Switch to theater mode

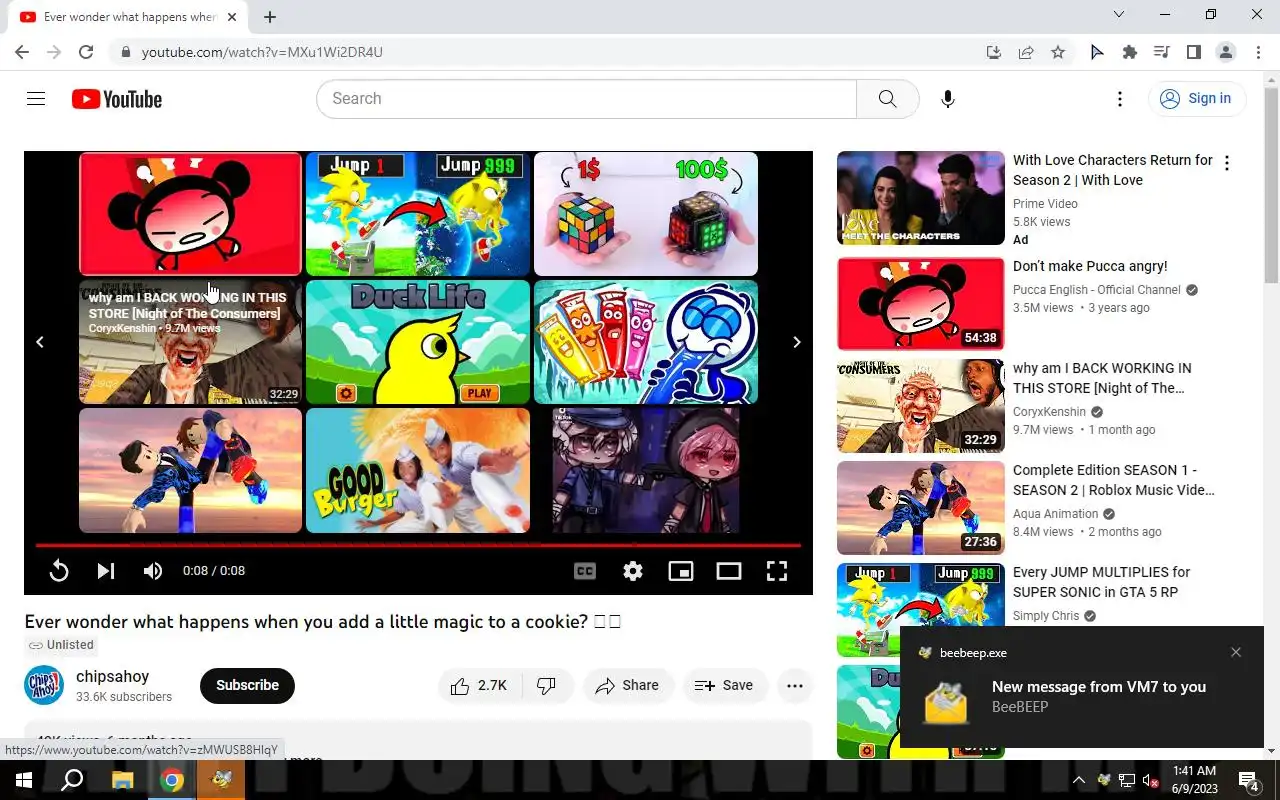click(729, 571)
